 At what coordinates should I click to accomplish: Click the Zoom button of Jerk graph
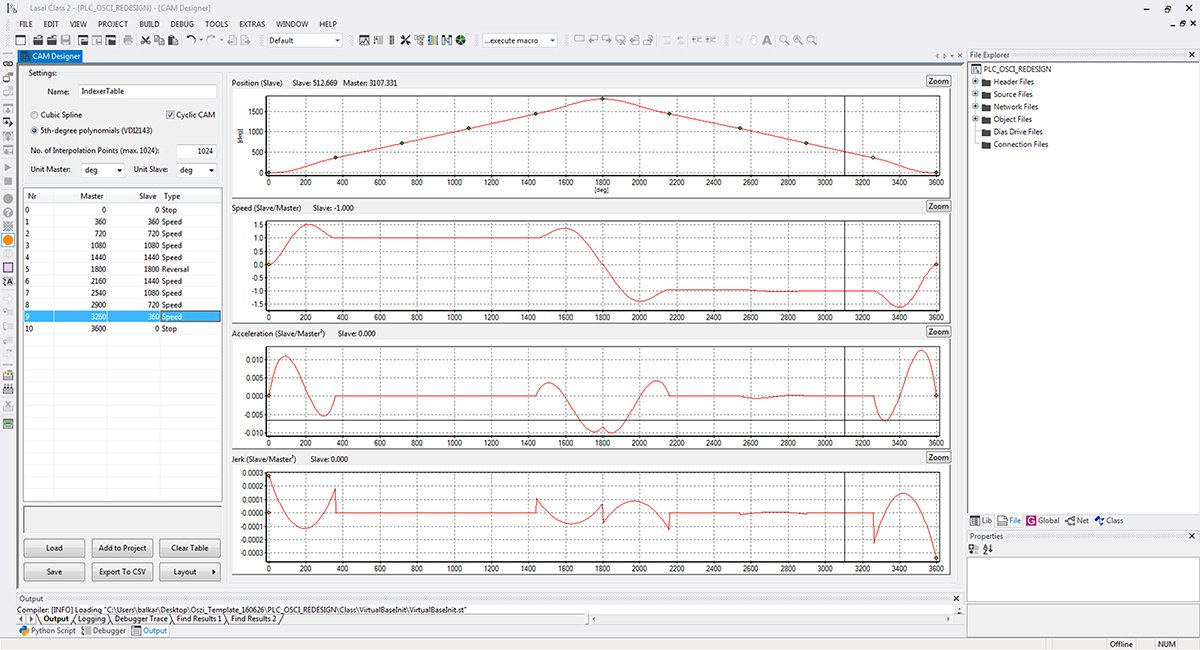938,457
